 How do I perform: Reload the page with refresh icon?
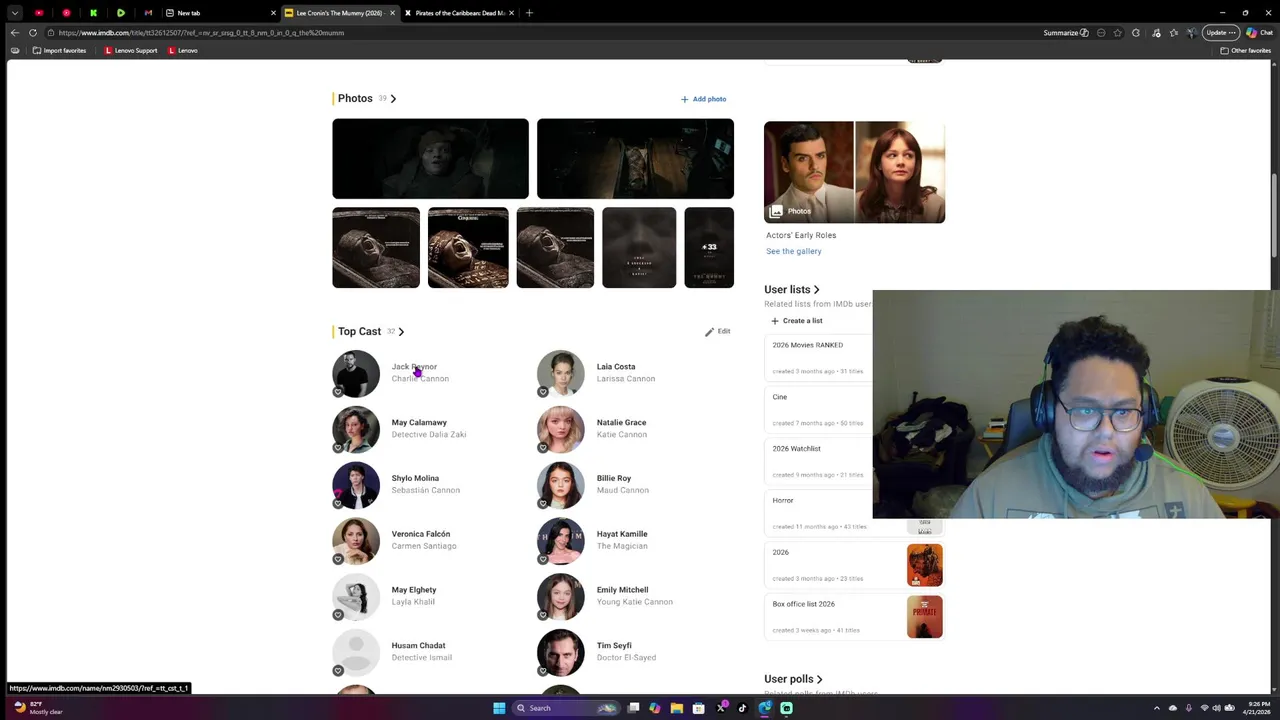pos(33,33)
